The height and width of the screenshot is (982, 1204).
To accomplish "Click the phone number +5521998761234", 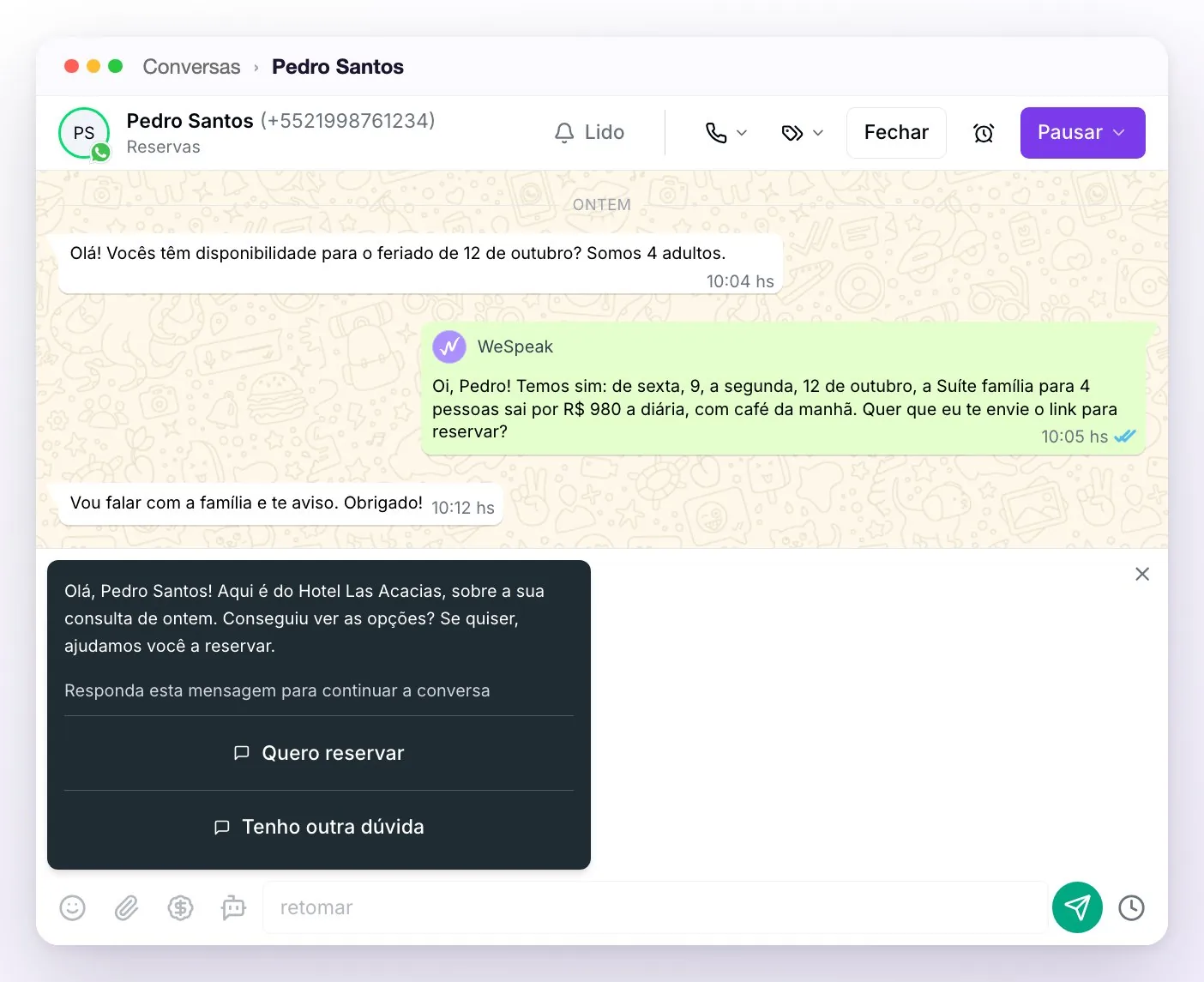I will [x=347, y=121].
